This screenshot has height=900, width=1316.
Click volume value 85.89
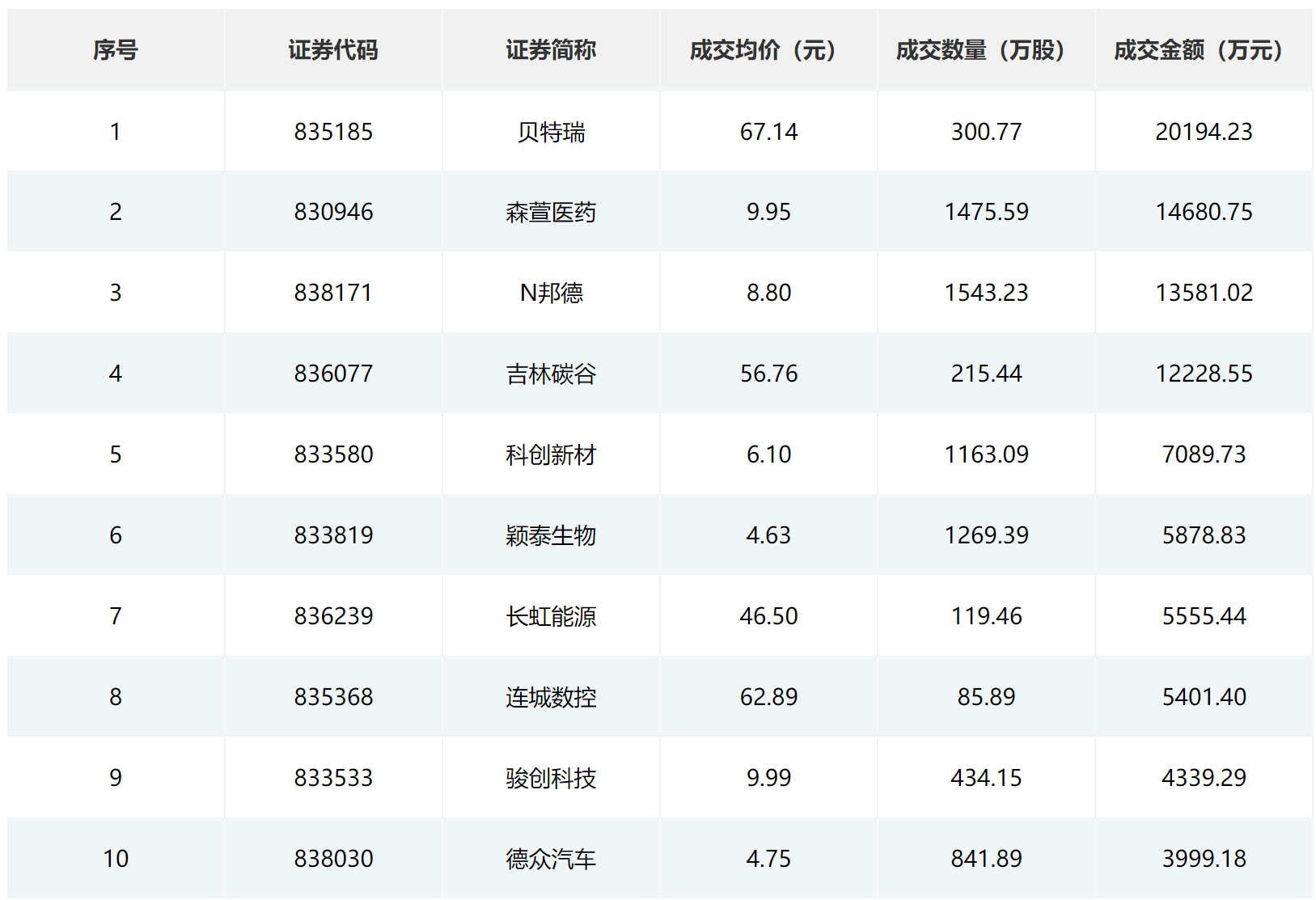pyautogui.click(x=986, y=697)
